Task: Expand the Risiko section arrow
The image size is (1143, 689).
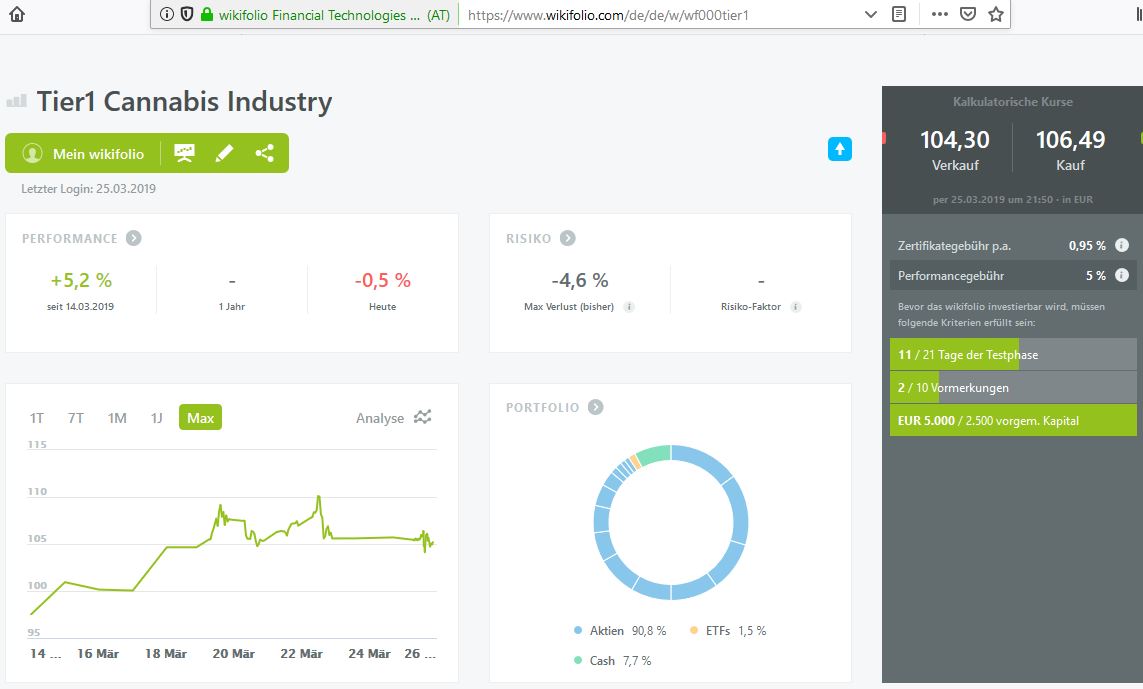Action: pyautogui.click(x=567, y=238)
